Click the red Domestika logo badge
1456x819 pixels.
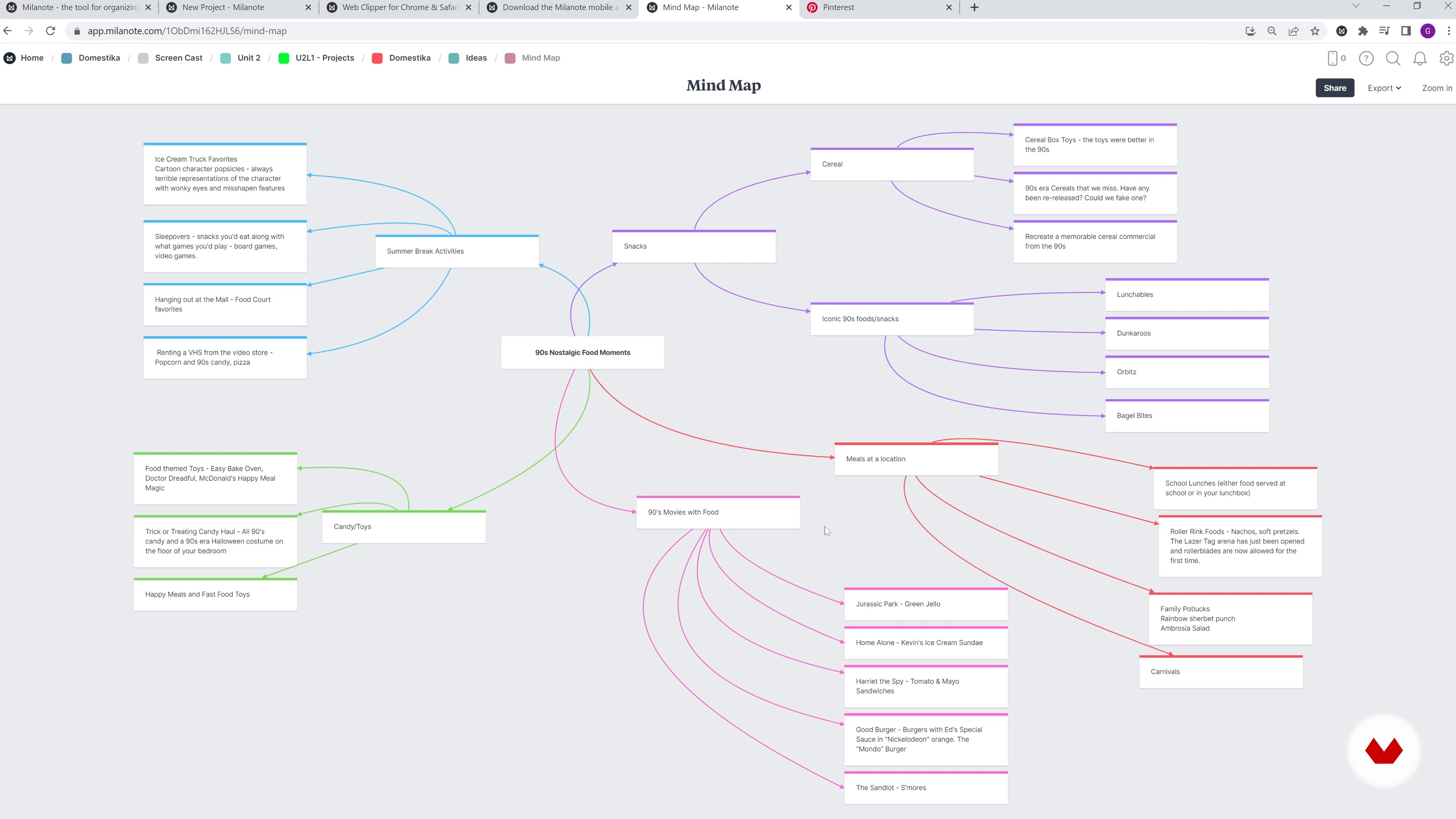1384,751
